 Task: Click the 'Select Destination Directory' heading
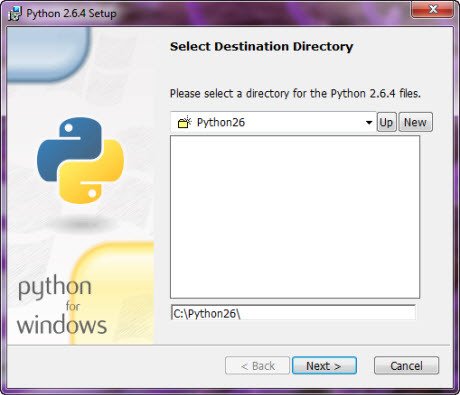pos(262,46)
